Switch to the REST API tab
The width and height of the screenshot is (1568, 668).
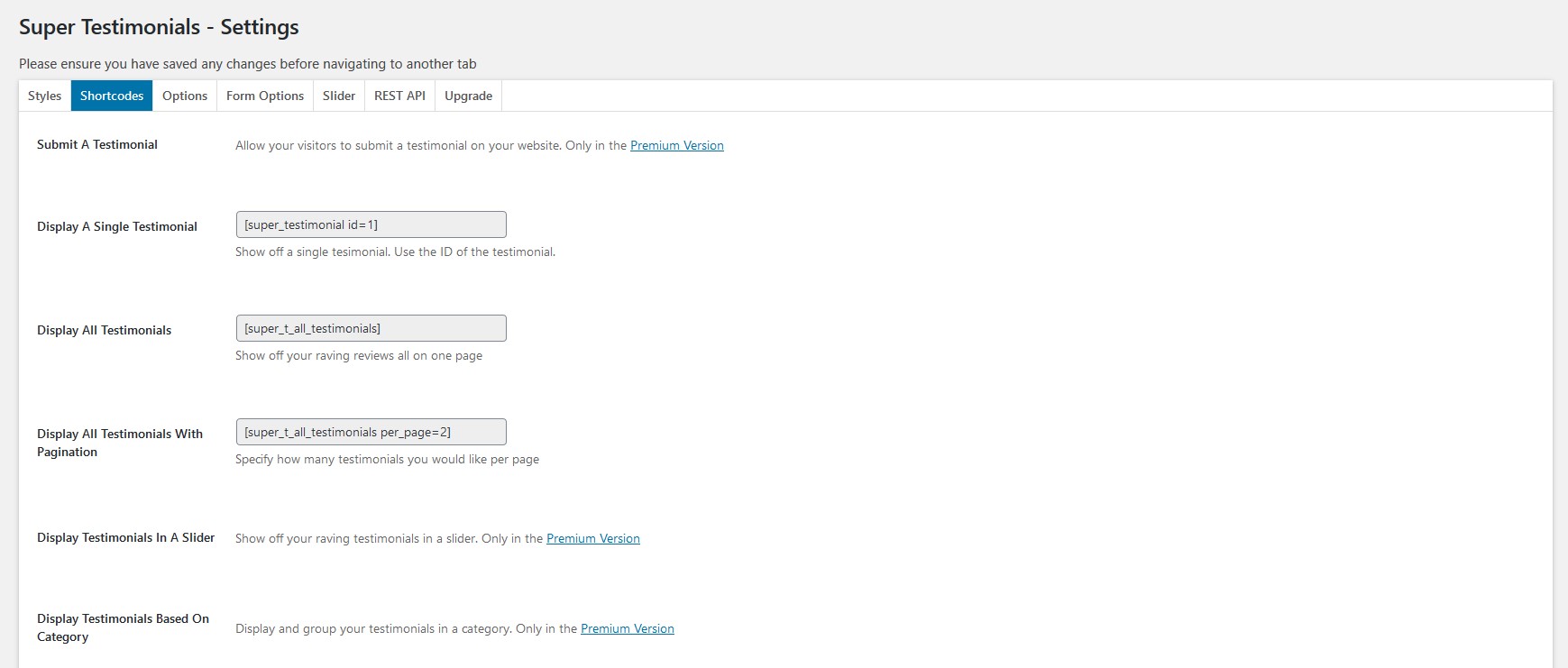click(399, 96)
